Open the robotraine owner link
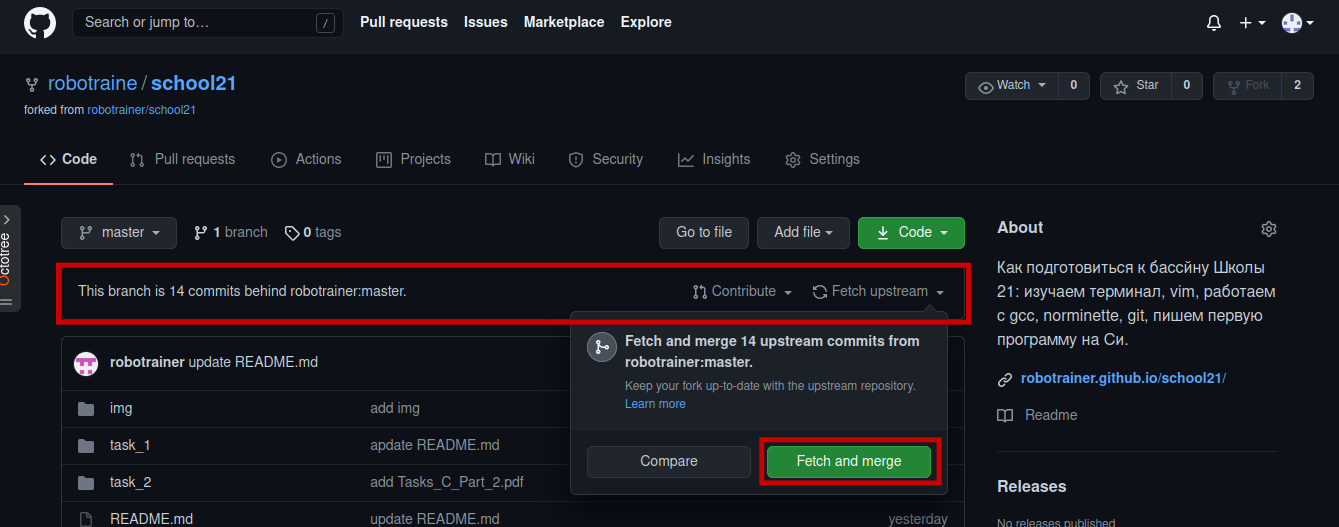The image size is (1339, 527). pos(92,84)
